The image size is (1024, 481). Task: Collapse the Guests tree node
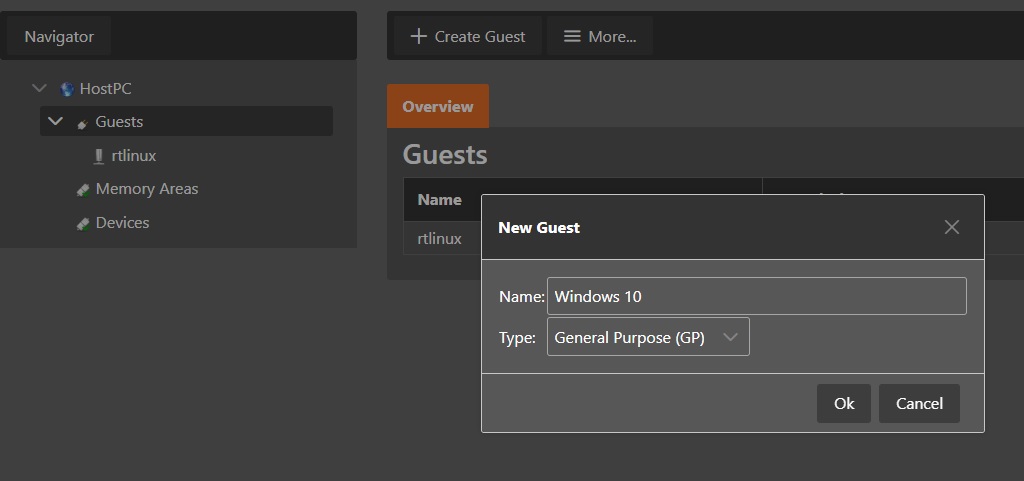pyautogui.click(x=56, y=121)
